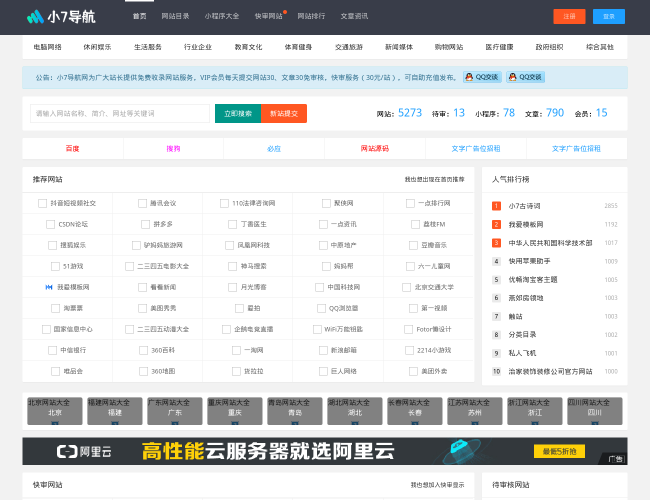Focus the website search input field
Image resolution: width=650 pixels, height=500 pixels.
120,114
